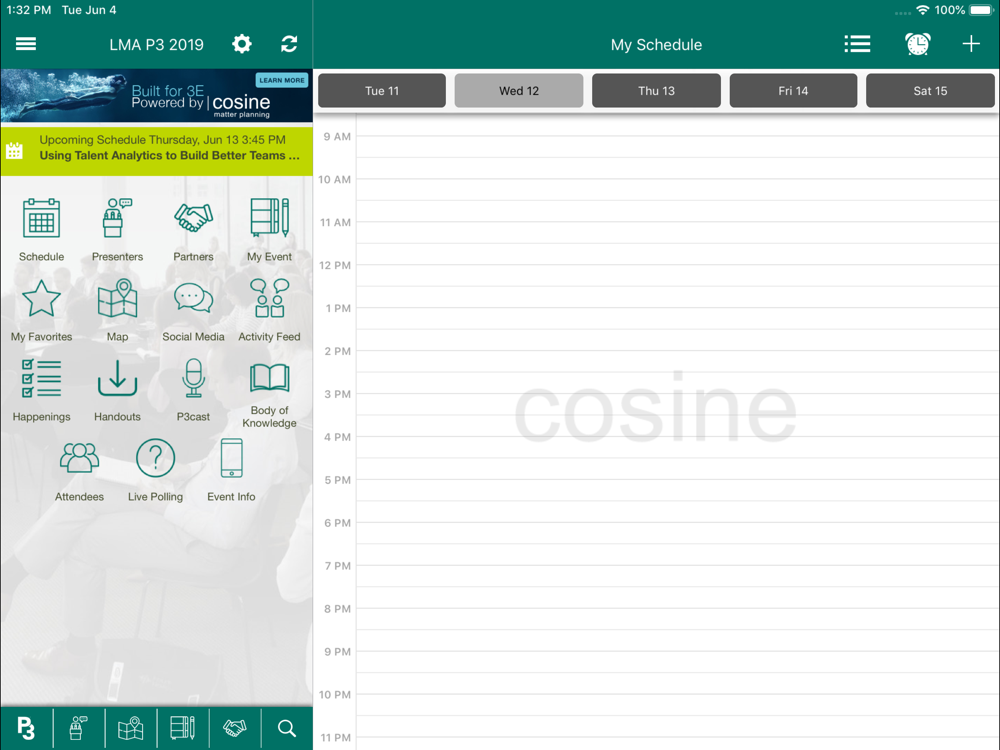Tap the Partners handshake icon

click(193, 218)
